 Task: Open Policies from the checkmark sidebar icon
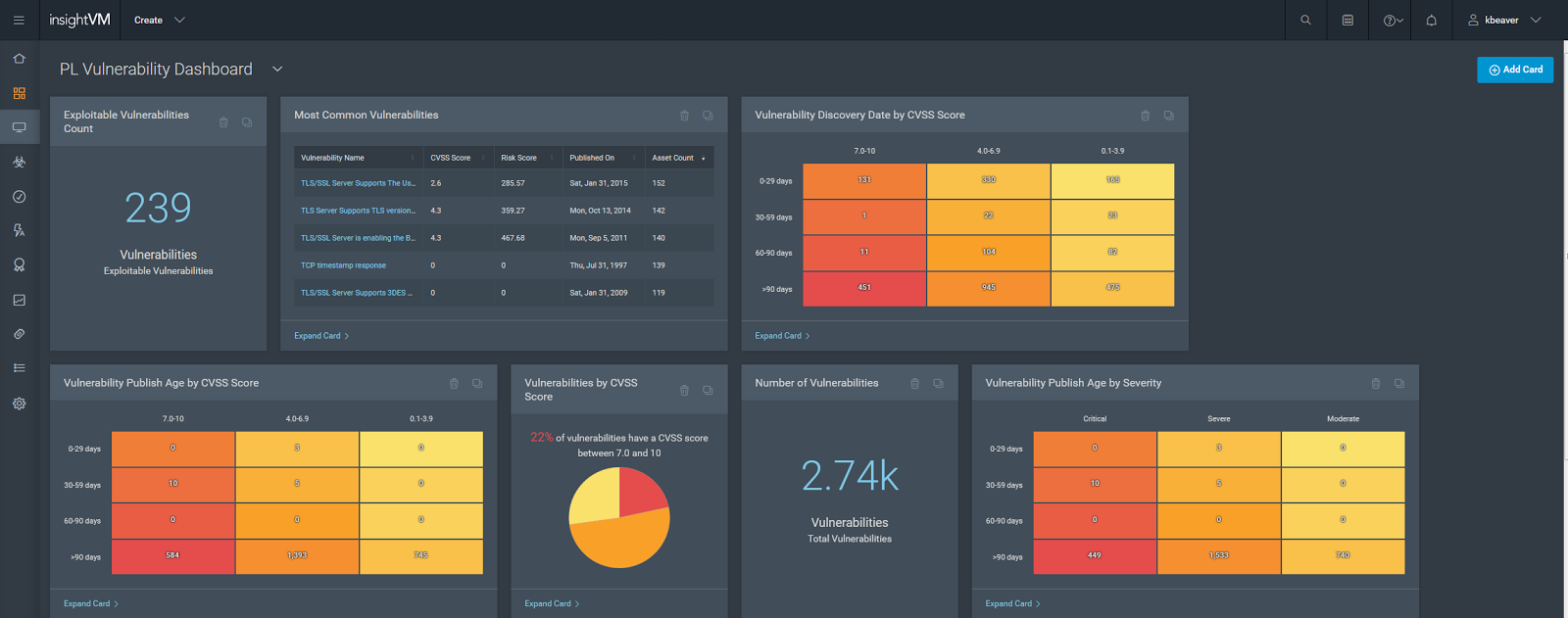tap(19, 196)
